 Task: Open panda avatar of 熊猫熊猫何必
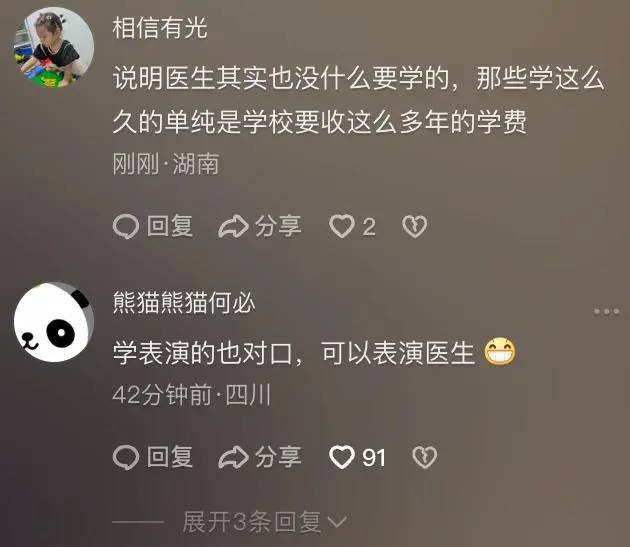pyautogui.click(x=54, y=322)
